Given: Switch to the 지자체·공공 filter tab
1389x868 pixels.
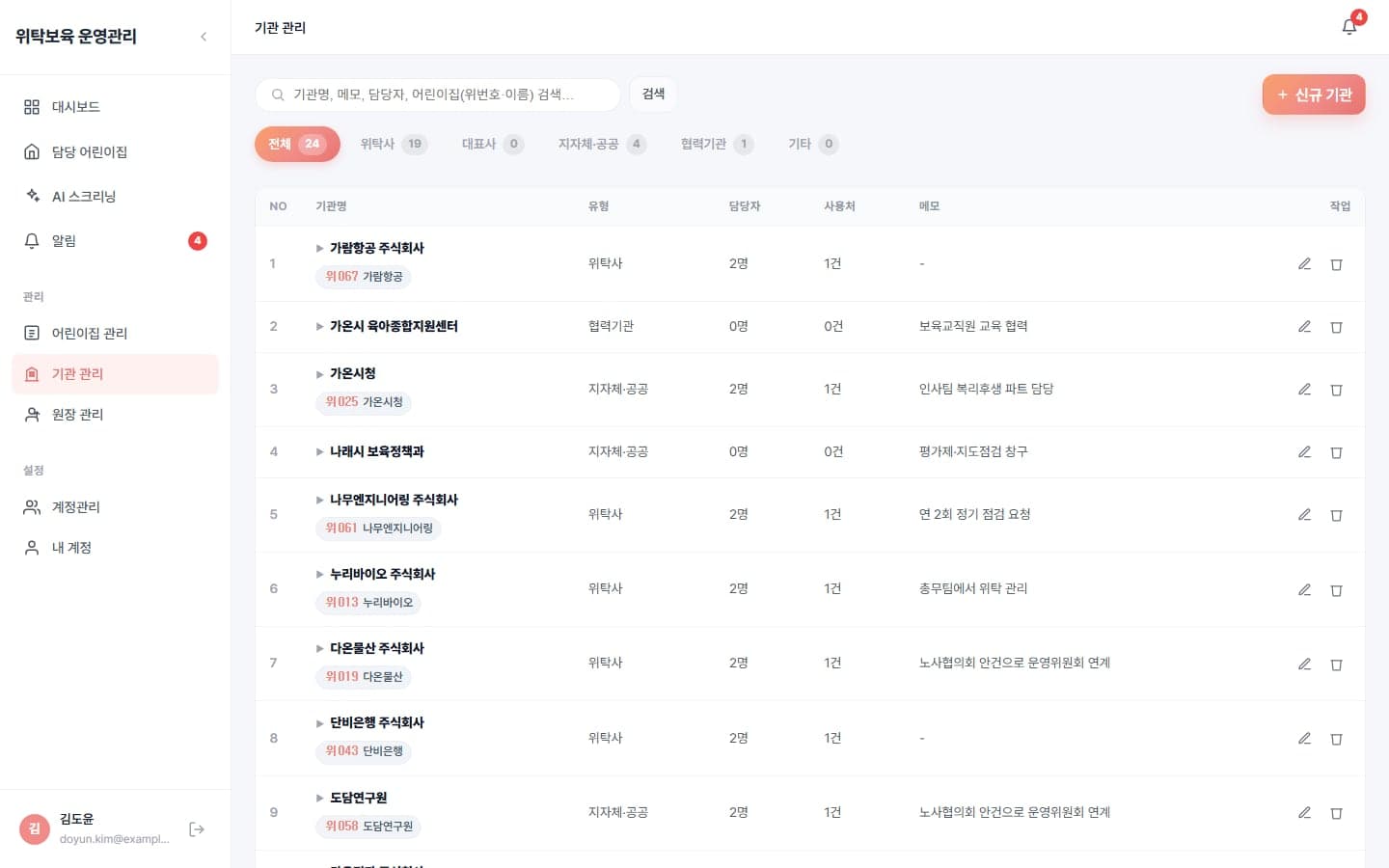Looking at the screenshot, I should [x=602, y=144].
